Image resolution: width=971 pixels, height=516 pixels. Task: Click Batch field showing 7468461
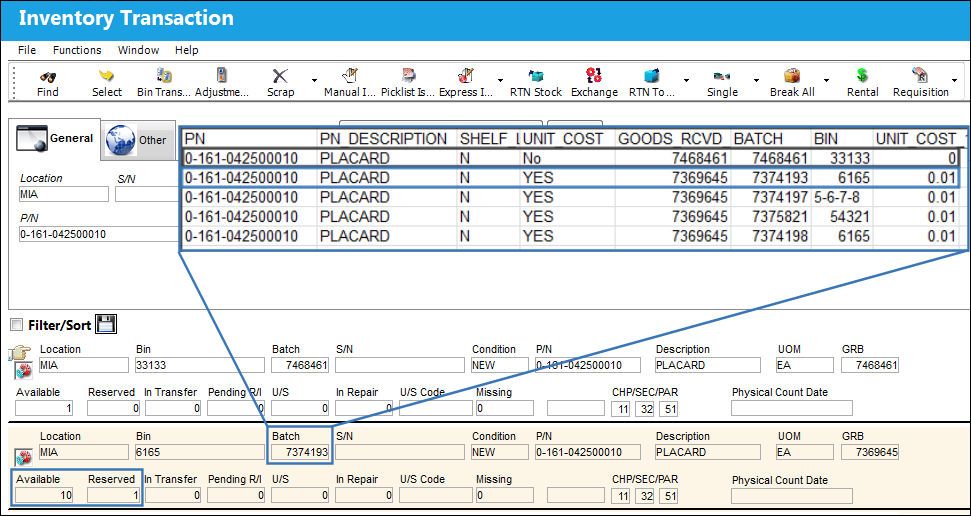pos(300,365)
